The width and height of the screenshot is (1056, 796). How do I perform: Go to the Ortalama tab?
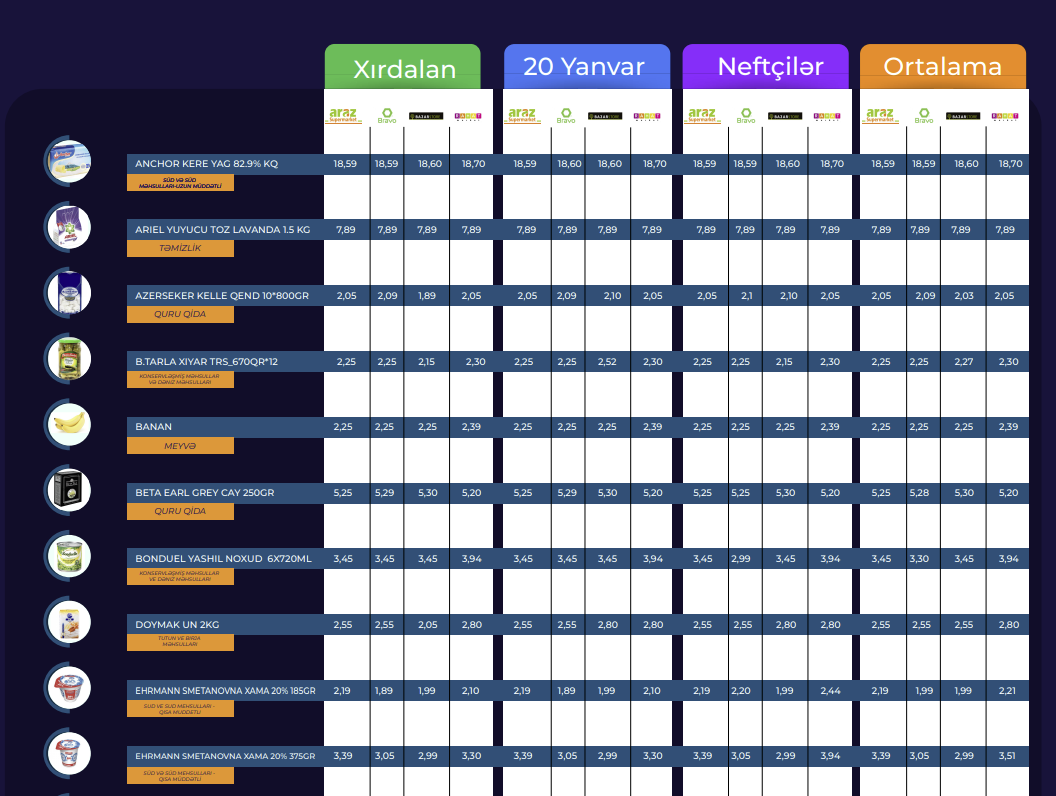943,67
